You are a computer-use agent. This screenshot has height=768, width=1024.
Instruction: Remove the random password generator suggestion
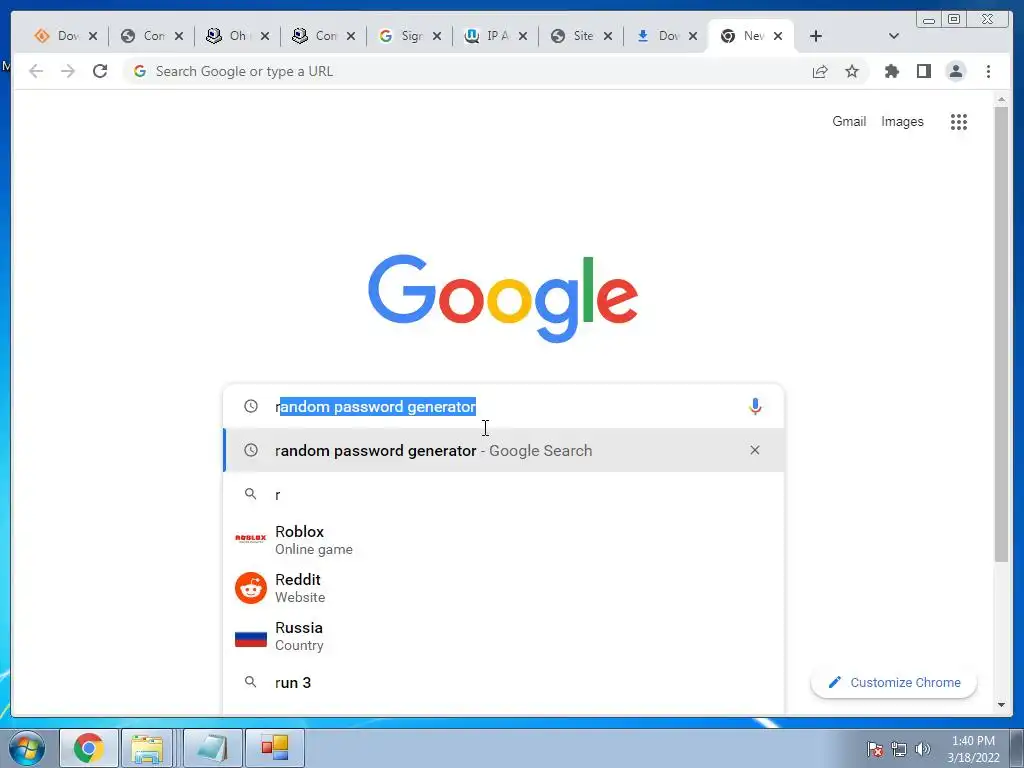pyautogui.click(x=755, y=450)
